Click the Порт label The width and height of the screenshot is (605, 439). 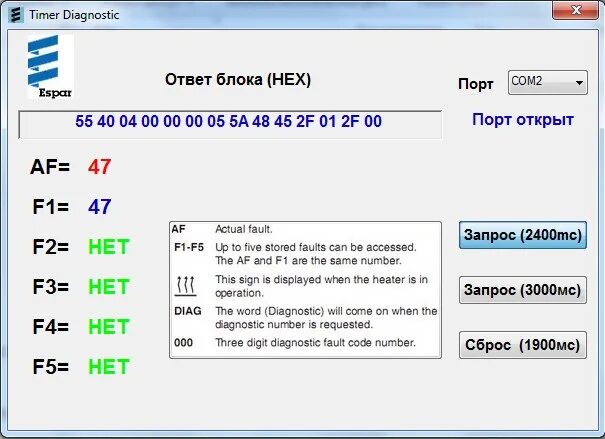476,84
